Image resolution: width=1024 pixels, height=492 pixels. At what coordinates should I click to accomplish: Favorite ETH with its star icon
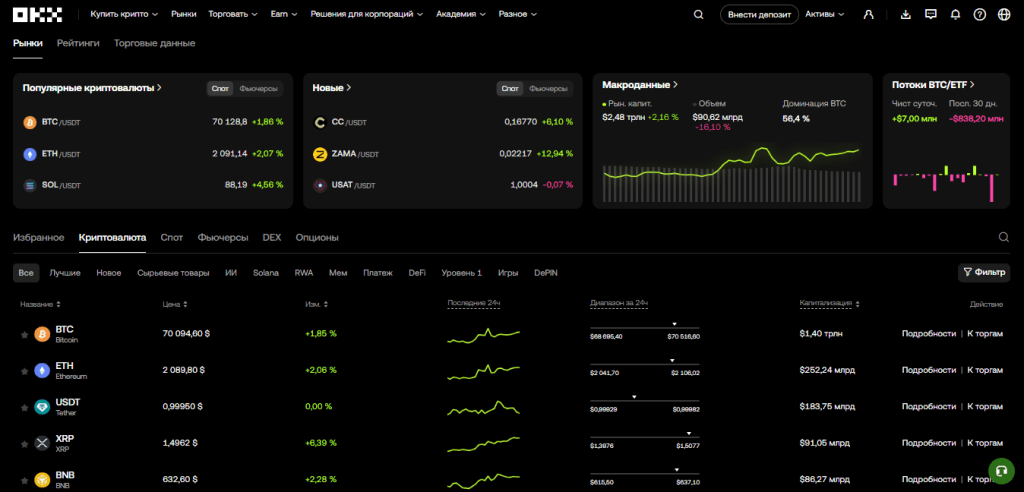tap(24, 371)
